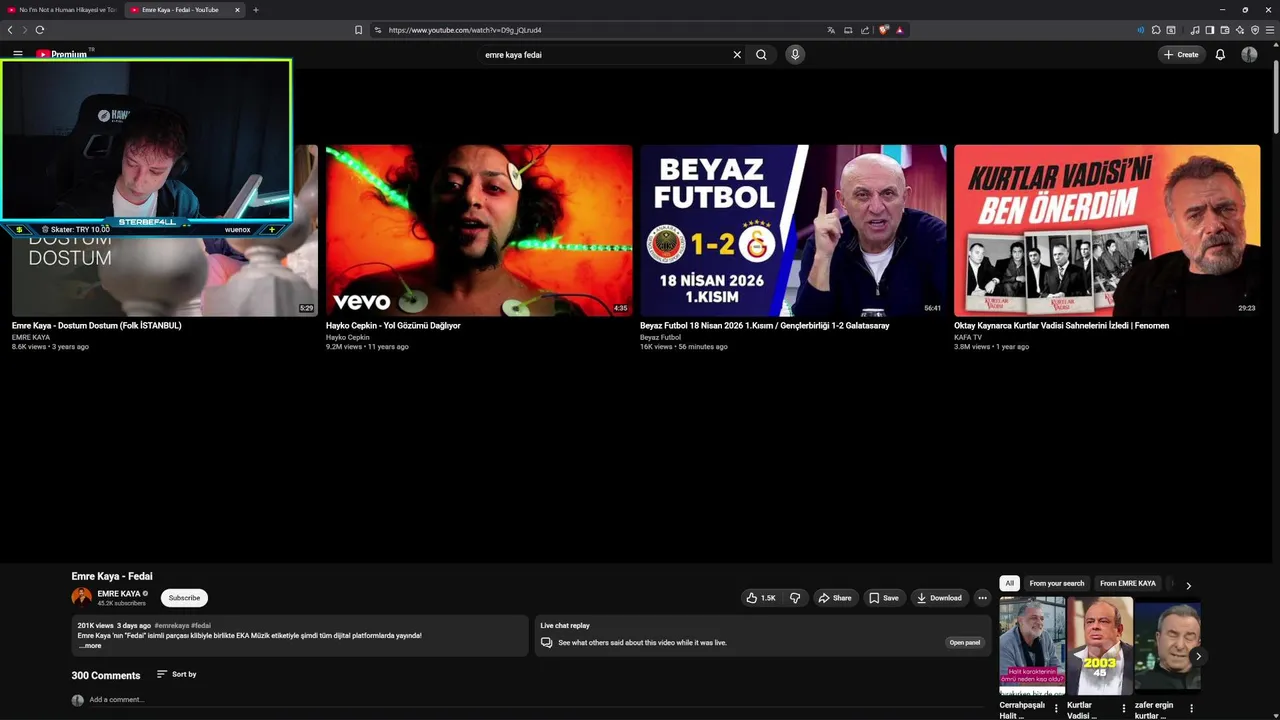Open the Kurtlar Vadisi'ni Ben Önerdim thumbnail
The width and height of the screenshot is (1280, 720).
(x=1107, y=231)
